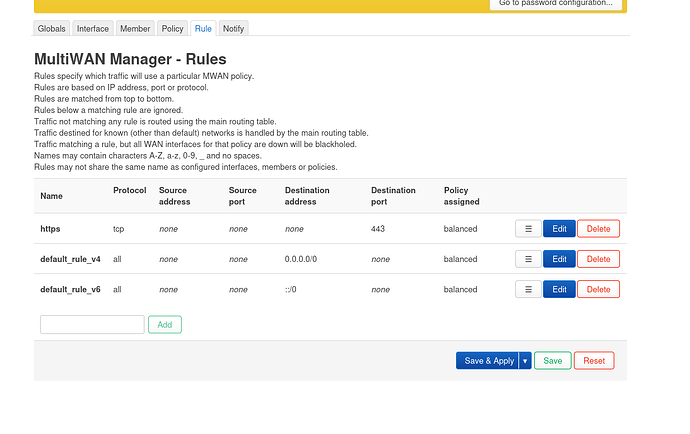
Task: Switch to the Globals tab
Action: pos(51,29)
